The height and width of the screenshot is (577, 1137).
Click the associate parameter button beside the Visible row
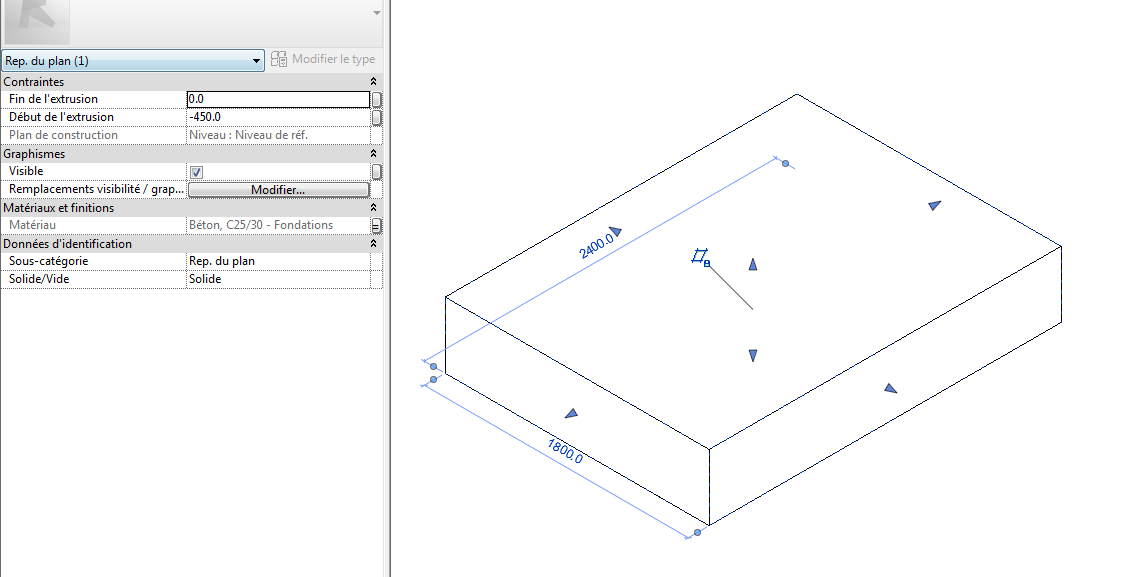coord(377,172)
